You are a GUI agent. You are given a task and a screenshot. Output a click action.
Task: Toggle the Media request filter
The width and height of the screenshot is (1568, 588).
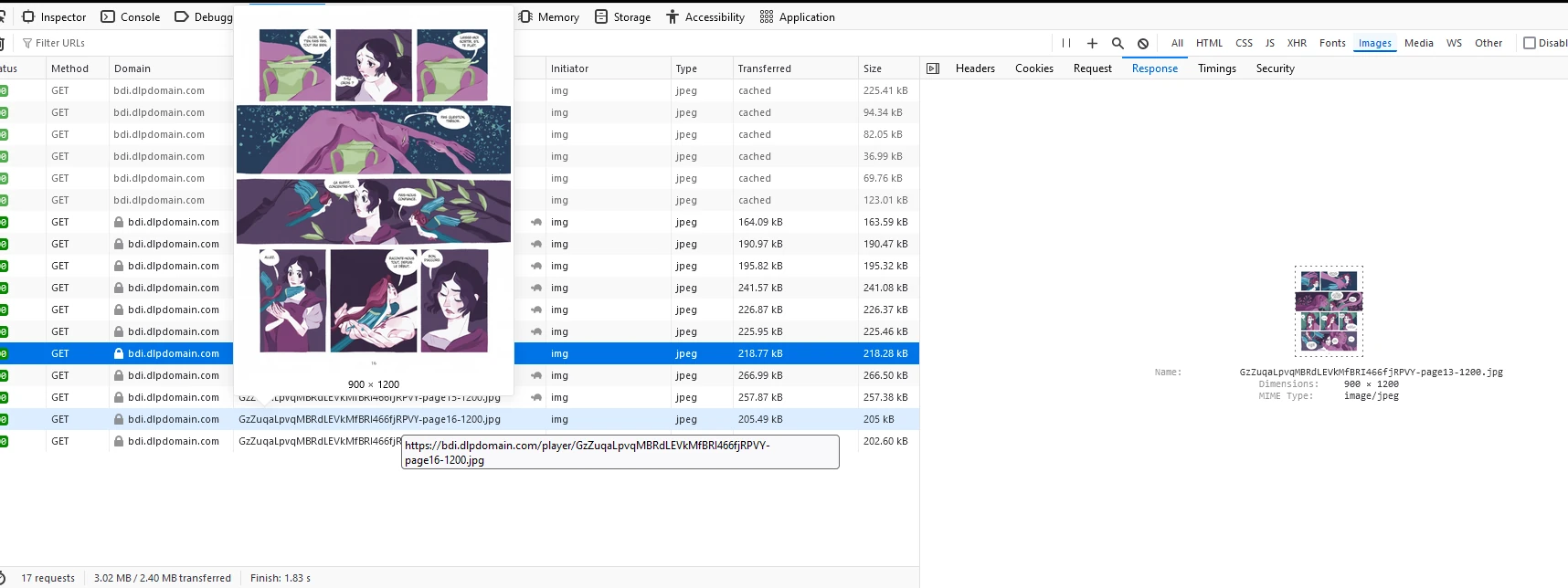1418,43
